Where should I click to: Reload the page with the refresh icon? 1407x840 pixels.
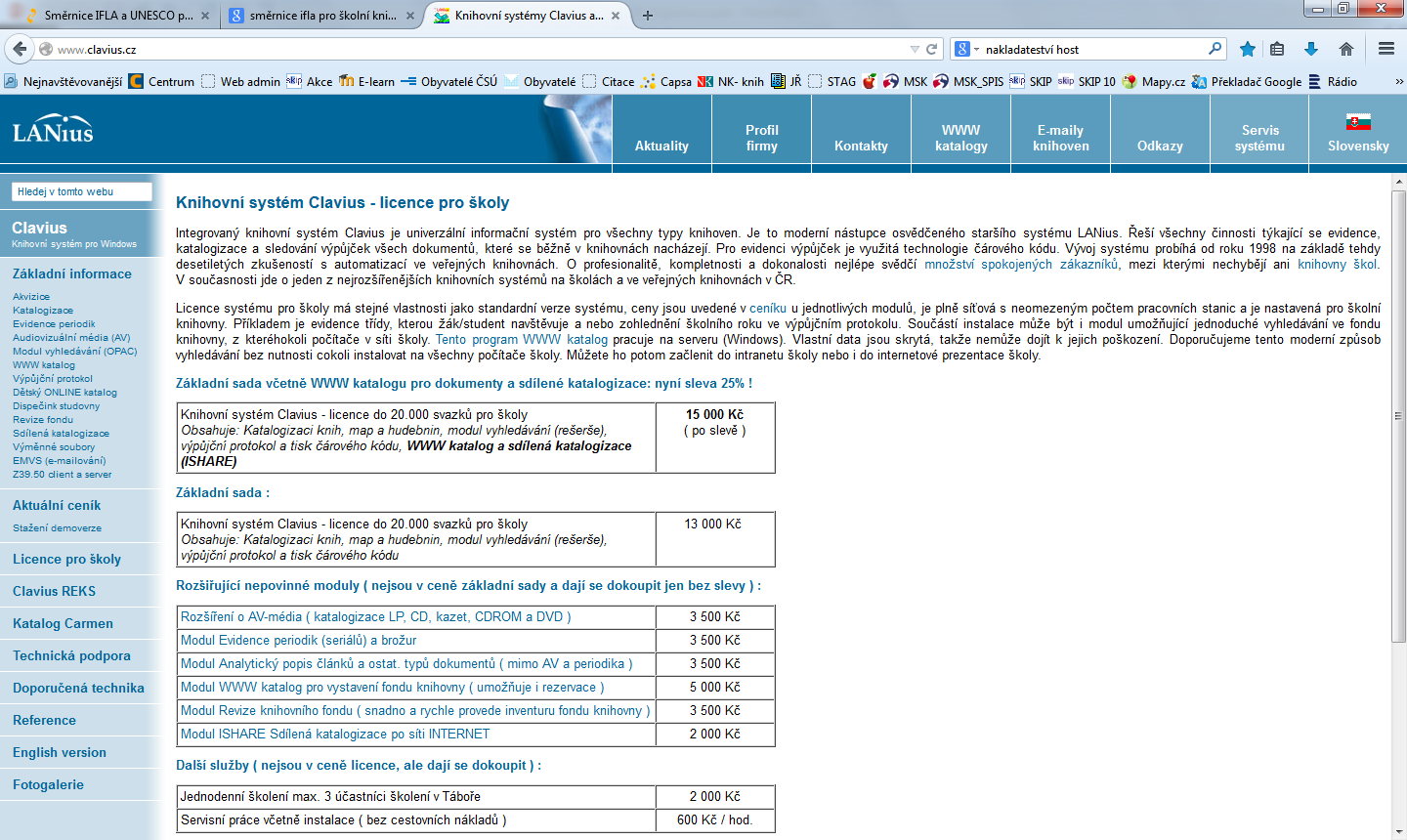pyautogui.click(x=932, y=49)
